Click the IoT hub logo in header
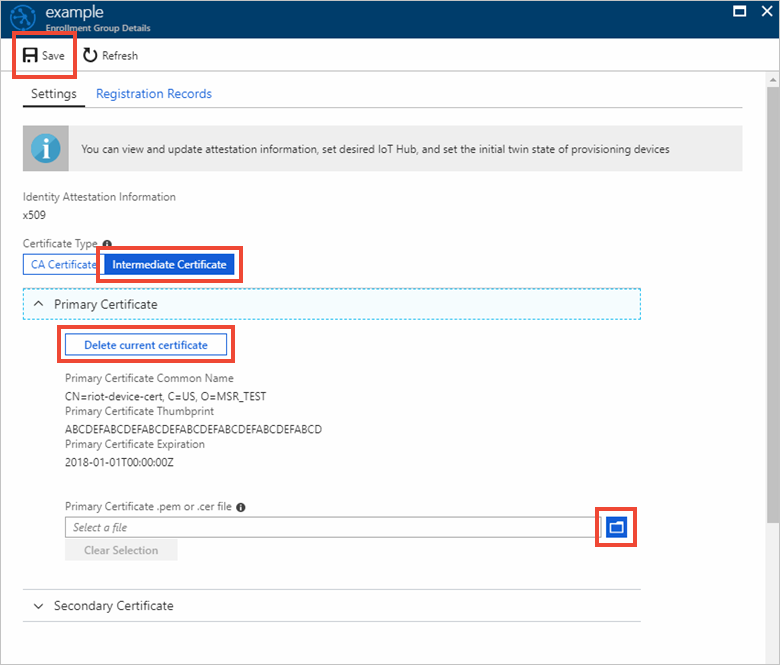This screenshot has height=665, width=780. (x=23, y=18)
